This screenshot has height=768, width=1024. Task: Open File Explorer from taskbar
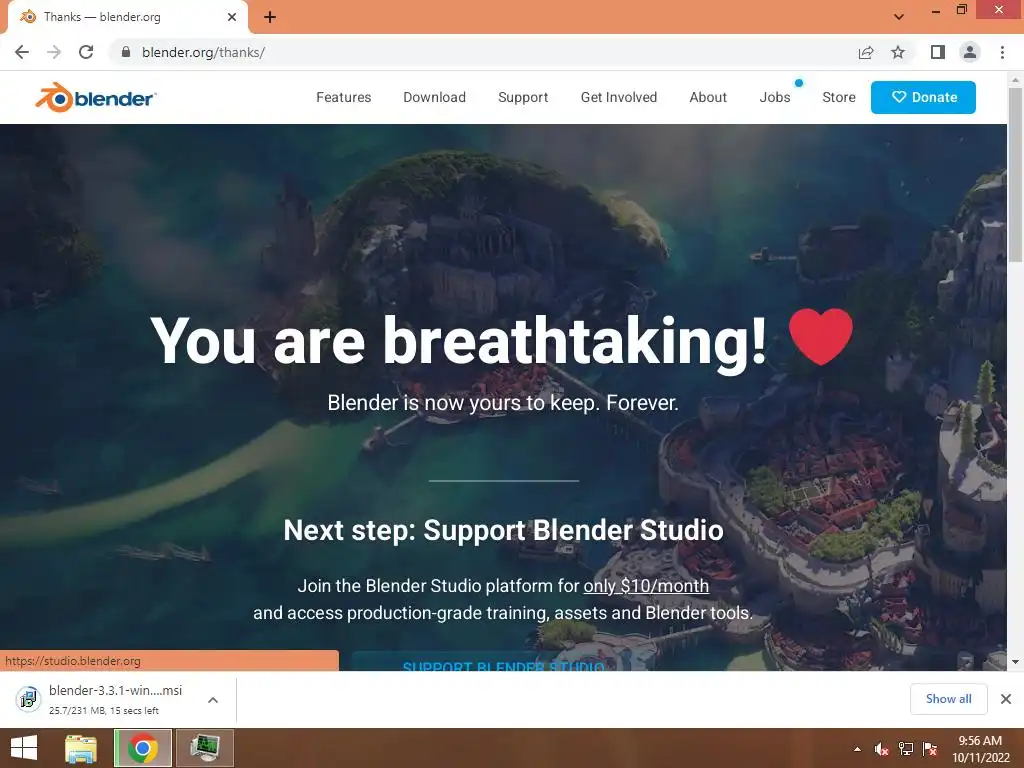point(81,748)
